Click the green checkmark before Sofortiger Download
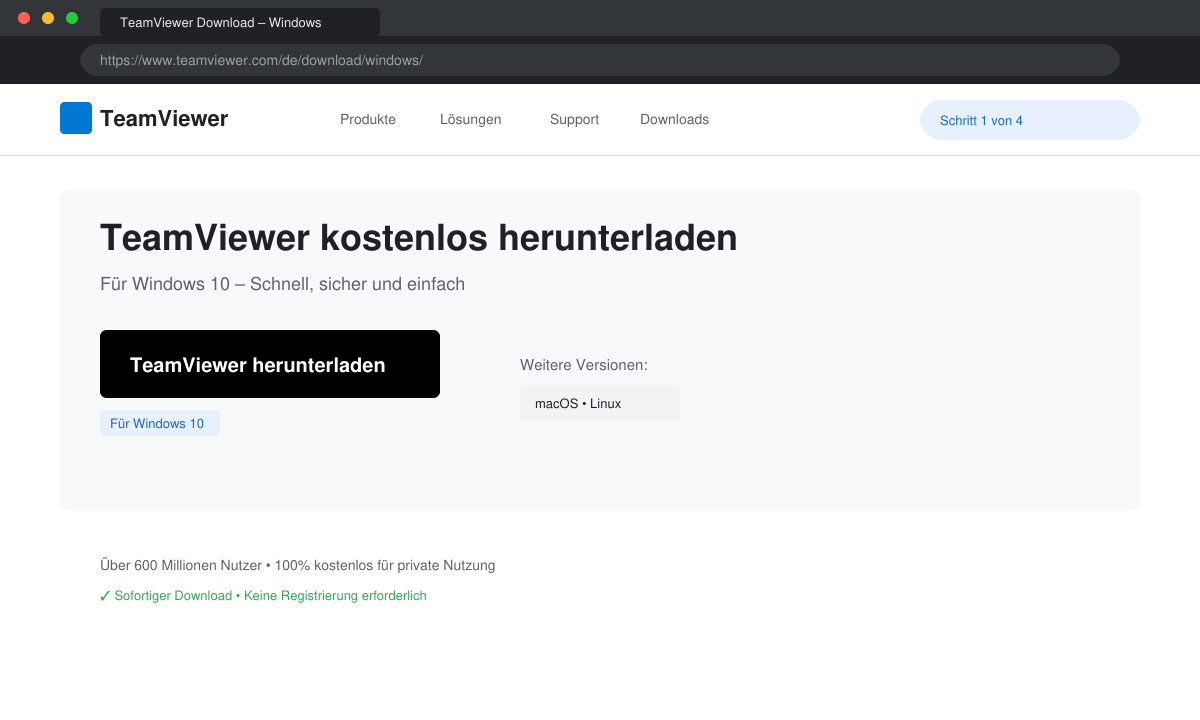Image resolution: width=1200 pixels, height=720 pixels. pyautogui.click(x=105, y=596)
